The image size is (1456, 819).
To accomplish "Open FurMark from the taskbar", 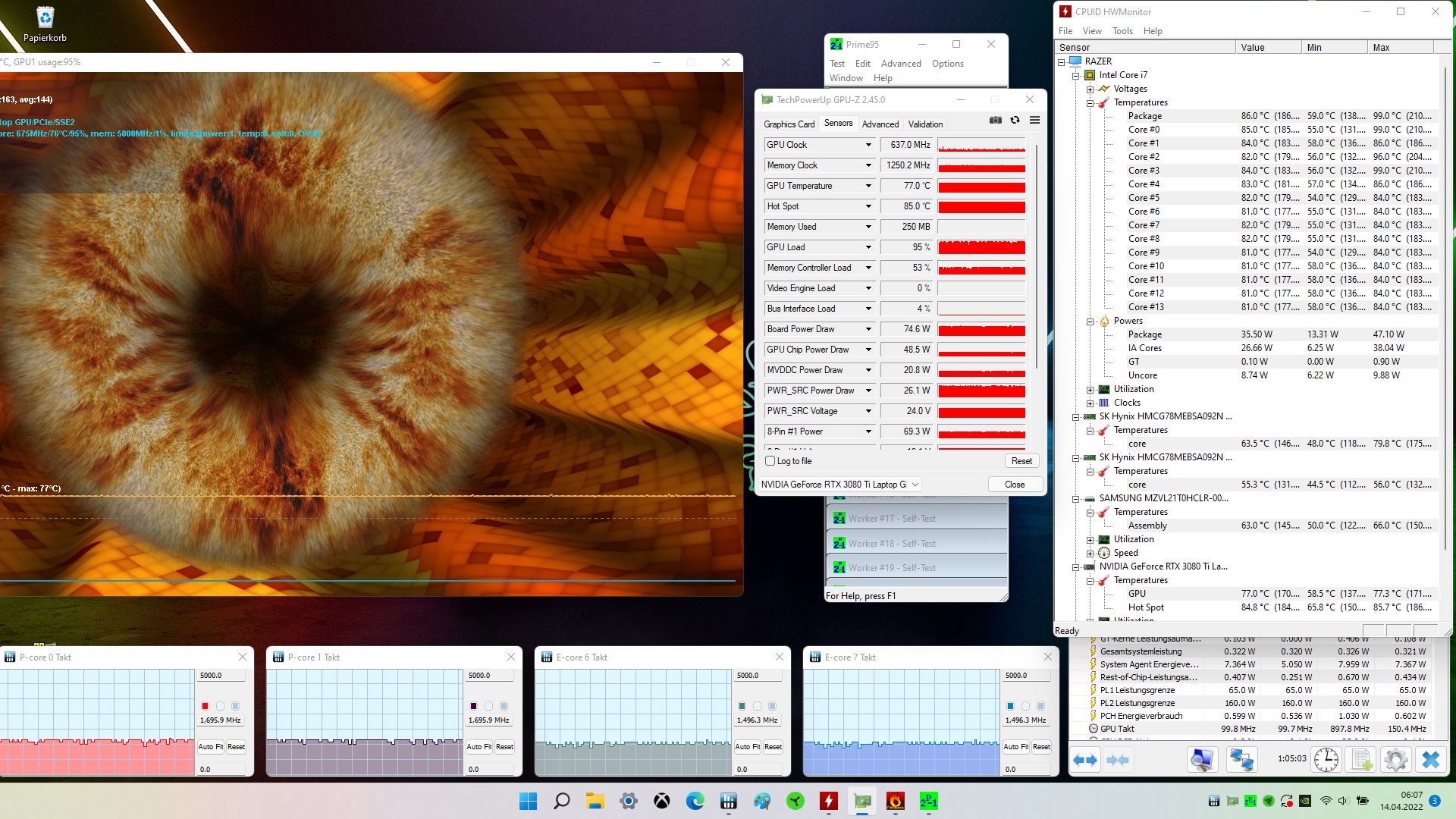I will (896, 801).
